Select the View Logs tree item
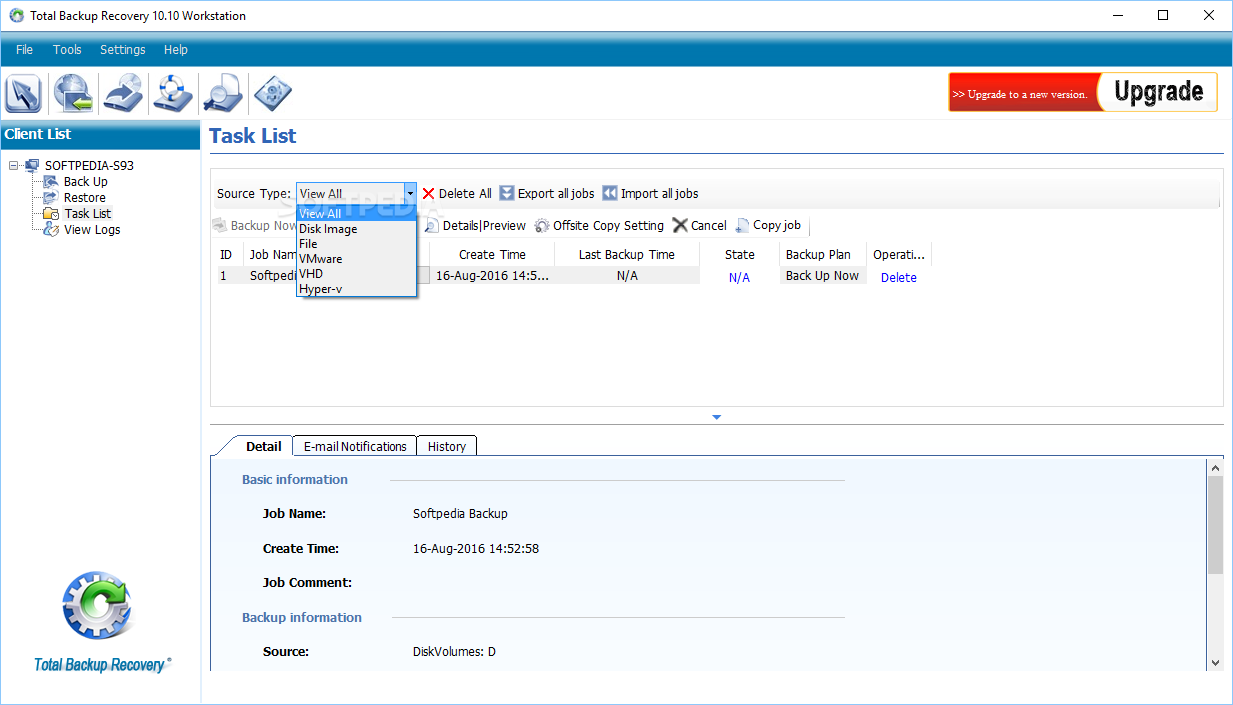1233x705 pixels. click(x=92, y=230)
